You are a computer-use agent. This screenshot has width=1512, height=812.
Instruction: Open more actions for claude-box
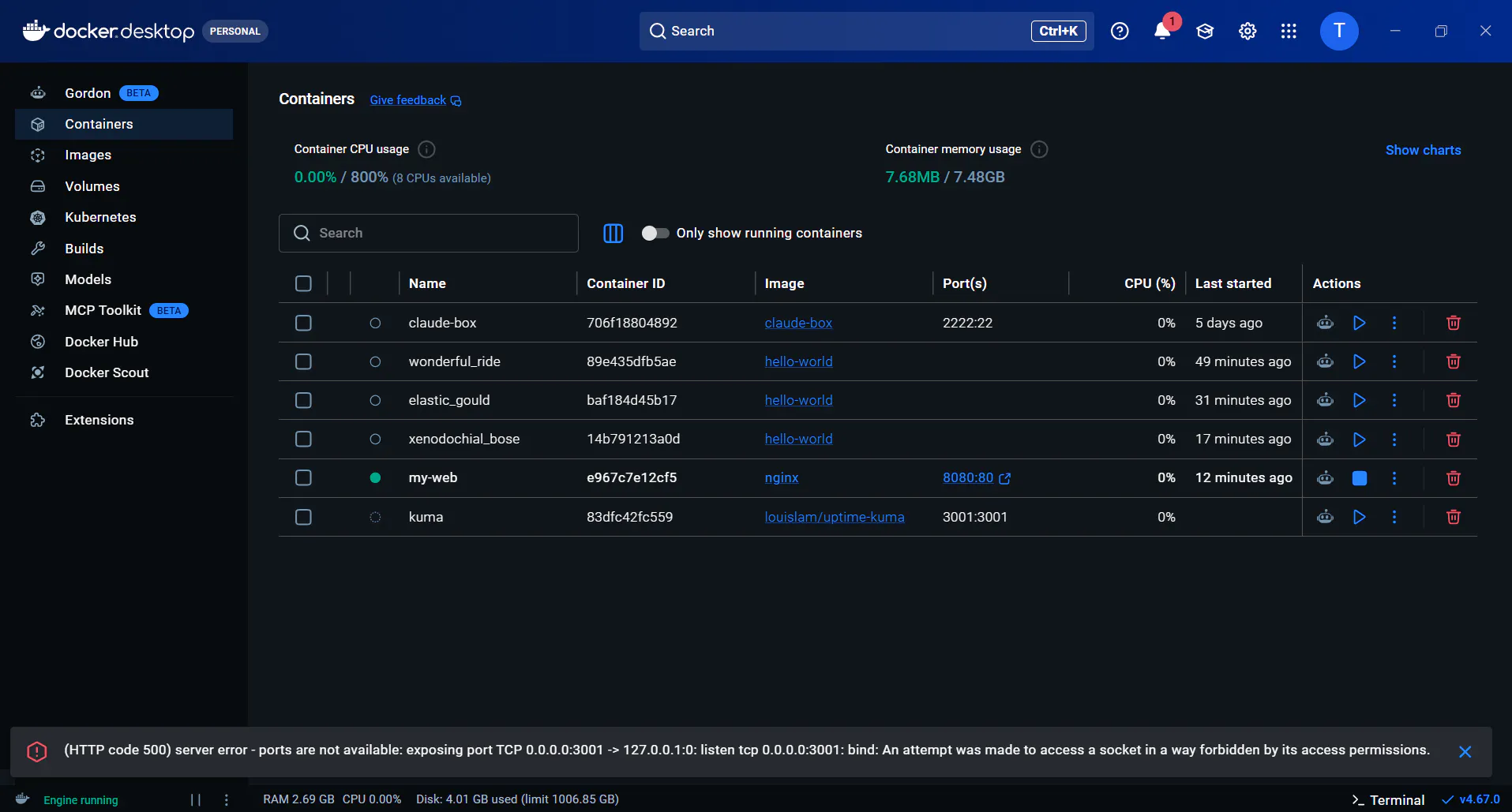1394,323
